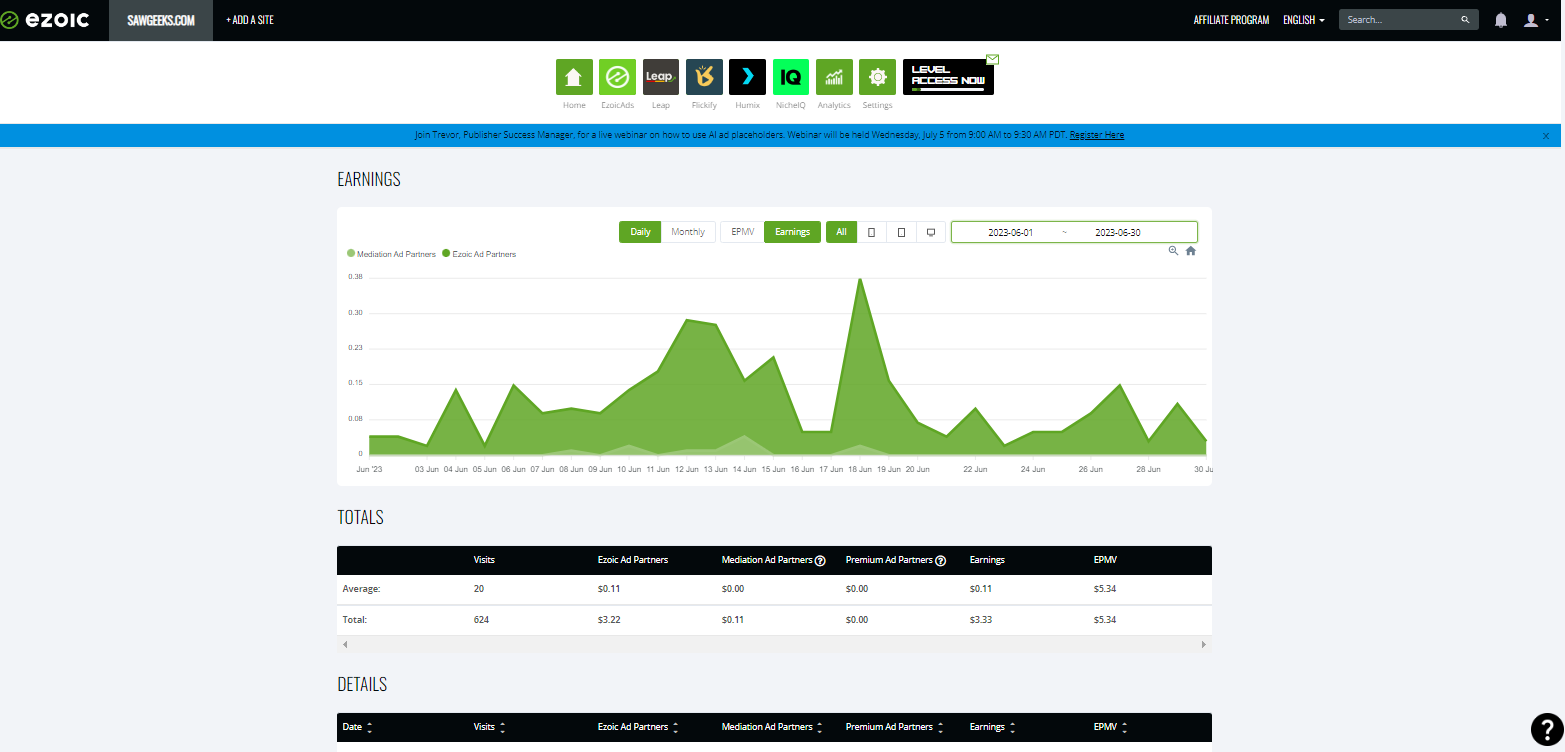Image resolution: width=1565 pixels, height=752 pixels.
Task: Click the end date 2023-06-30 field
Action: click(x=1118, y=232)
